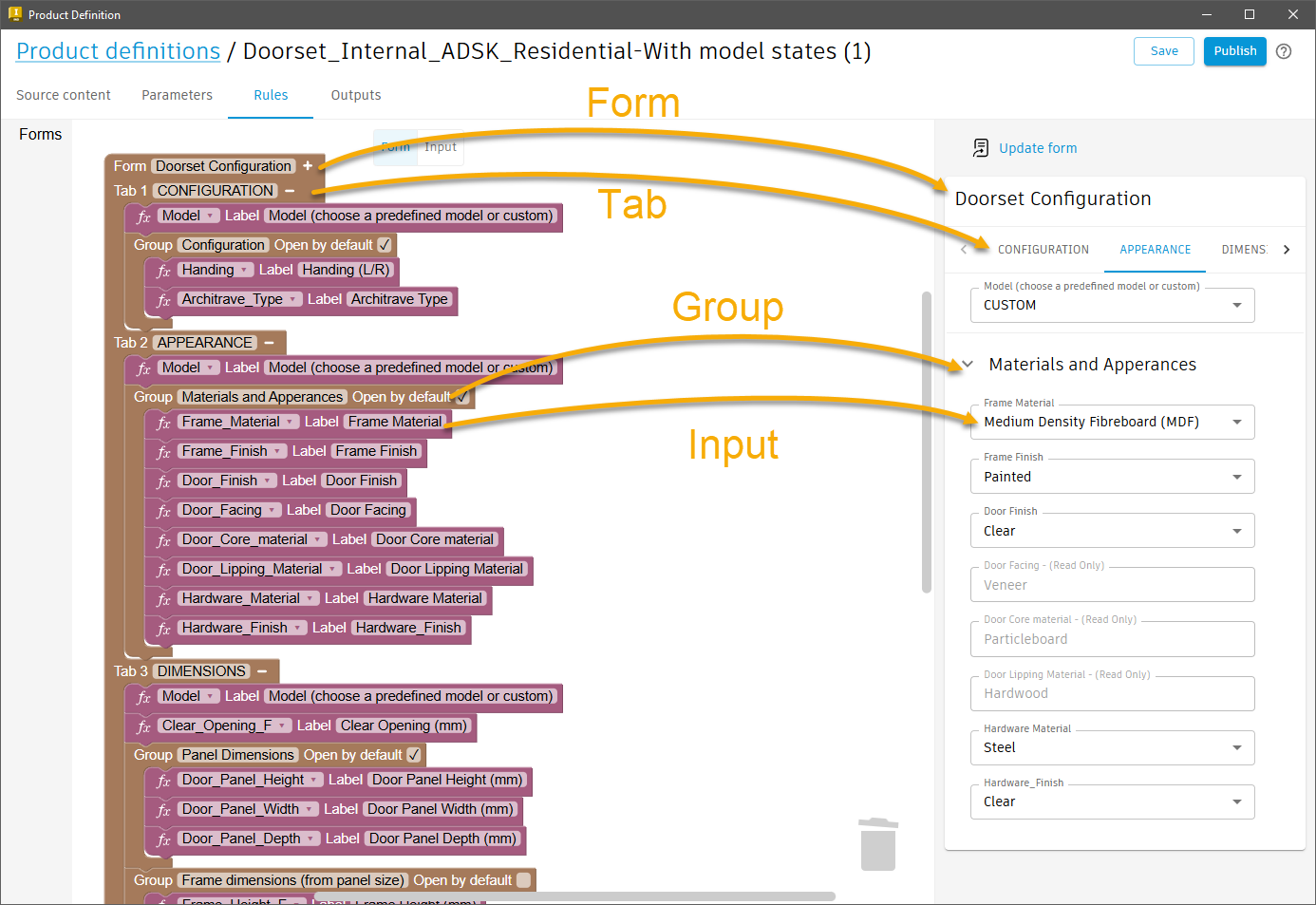Image resolution: width=1316 pixels, height=905 pixels.
Task: Click the fx icon on the Architrave_Type row
Action: click(x=163, y=300)
